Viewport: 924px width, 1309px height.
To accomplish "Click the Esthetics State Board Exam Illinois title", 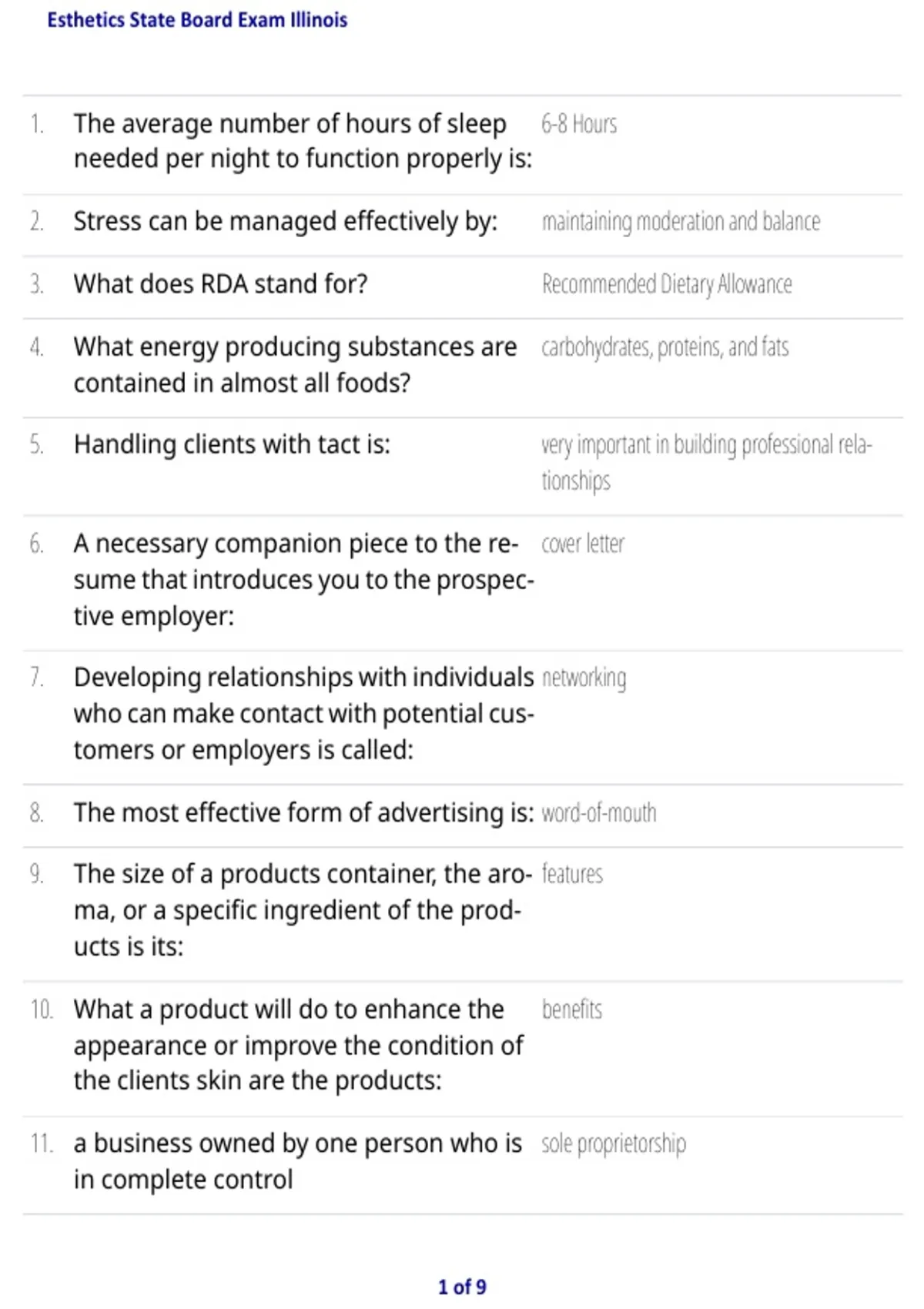I will click(197, 20).
